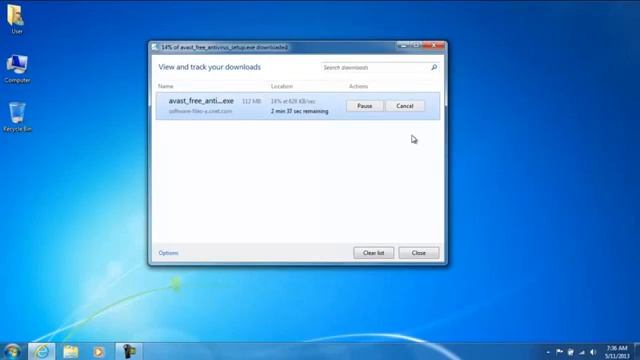
Task: Open the Windows Start menu
Action: tap(12, 351)
